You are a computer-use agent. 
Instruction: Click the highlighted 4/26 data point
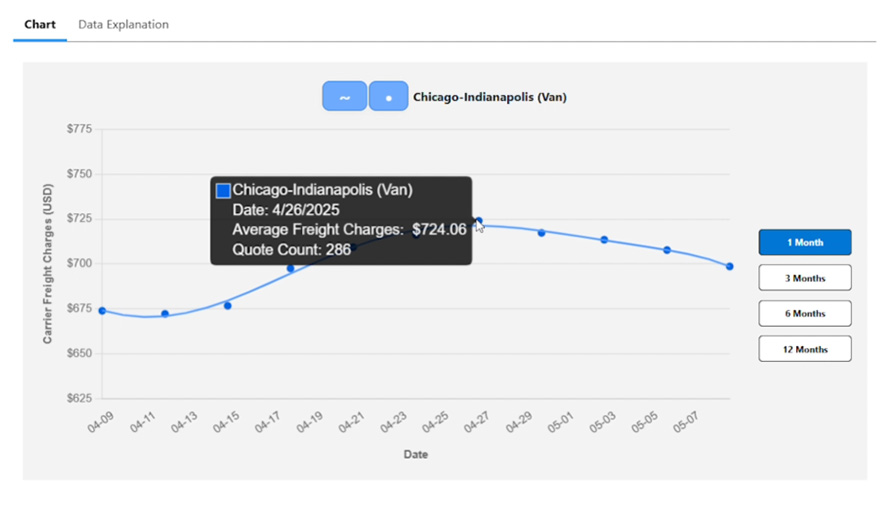point(479,220)
